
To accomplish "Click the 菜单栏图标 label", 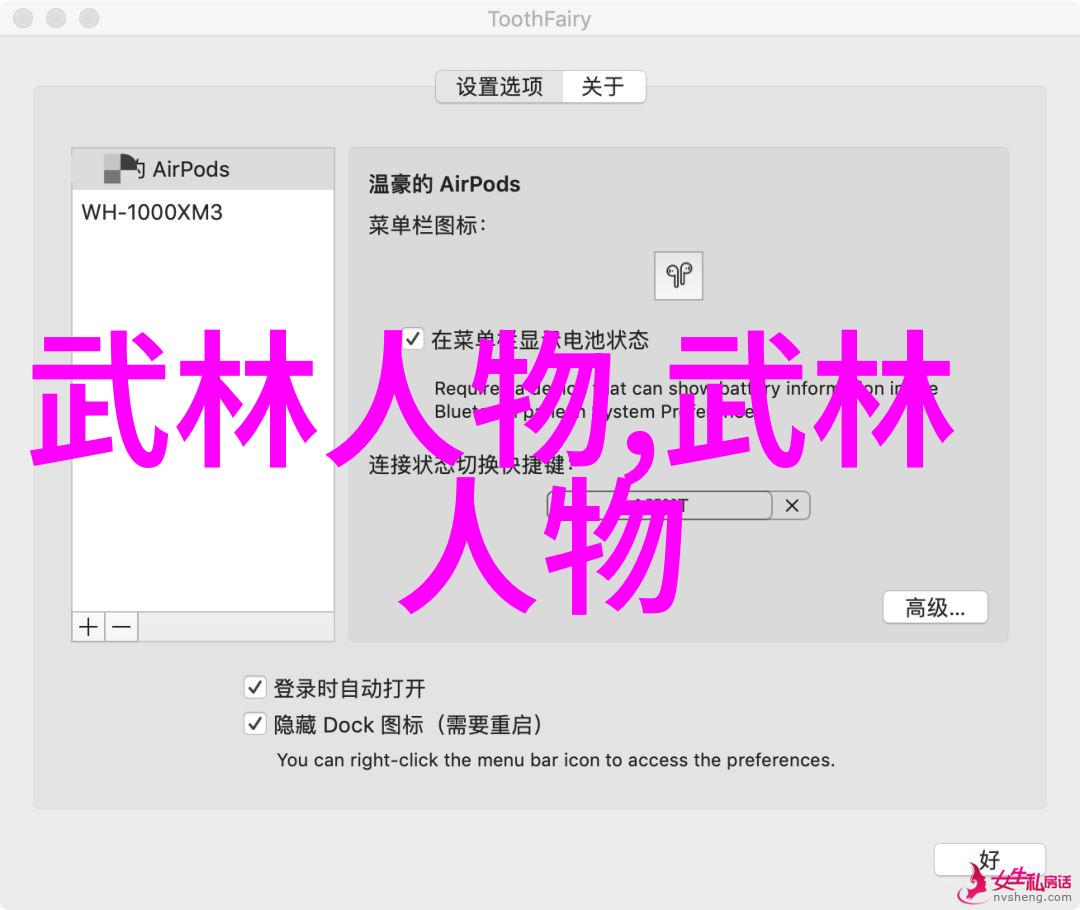I will (x=427, y=225).
